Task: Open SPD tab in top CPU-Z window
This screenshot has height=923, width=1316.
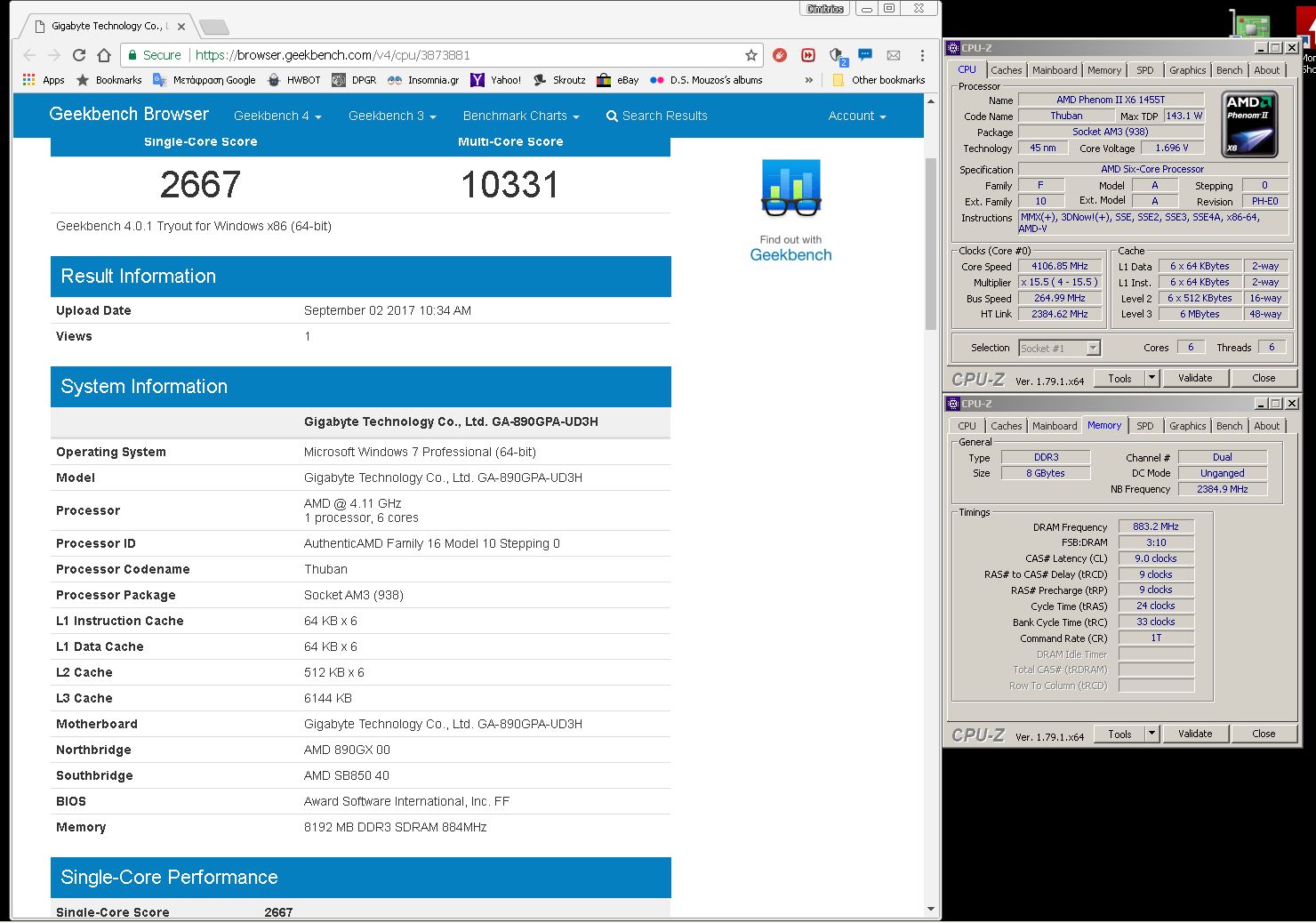Action: point(1145,70)
